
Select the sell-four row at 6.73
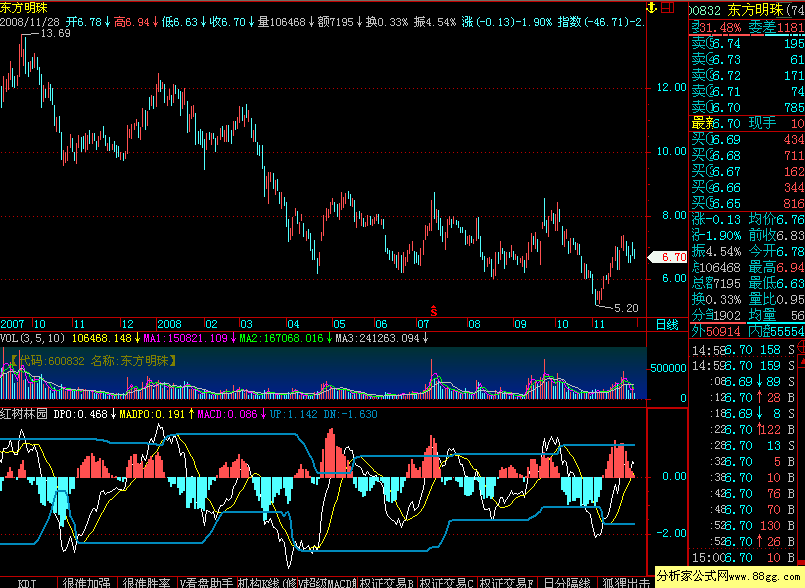747,60
